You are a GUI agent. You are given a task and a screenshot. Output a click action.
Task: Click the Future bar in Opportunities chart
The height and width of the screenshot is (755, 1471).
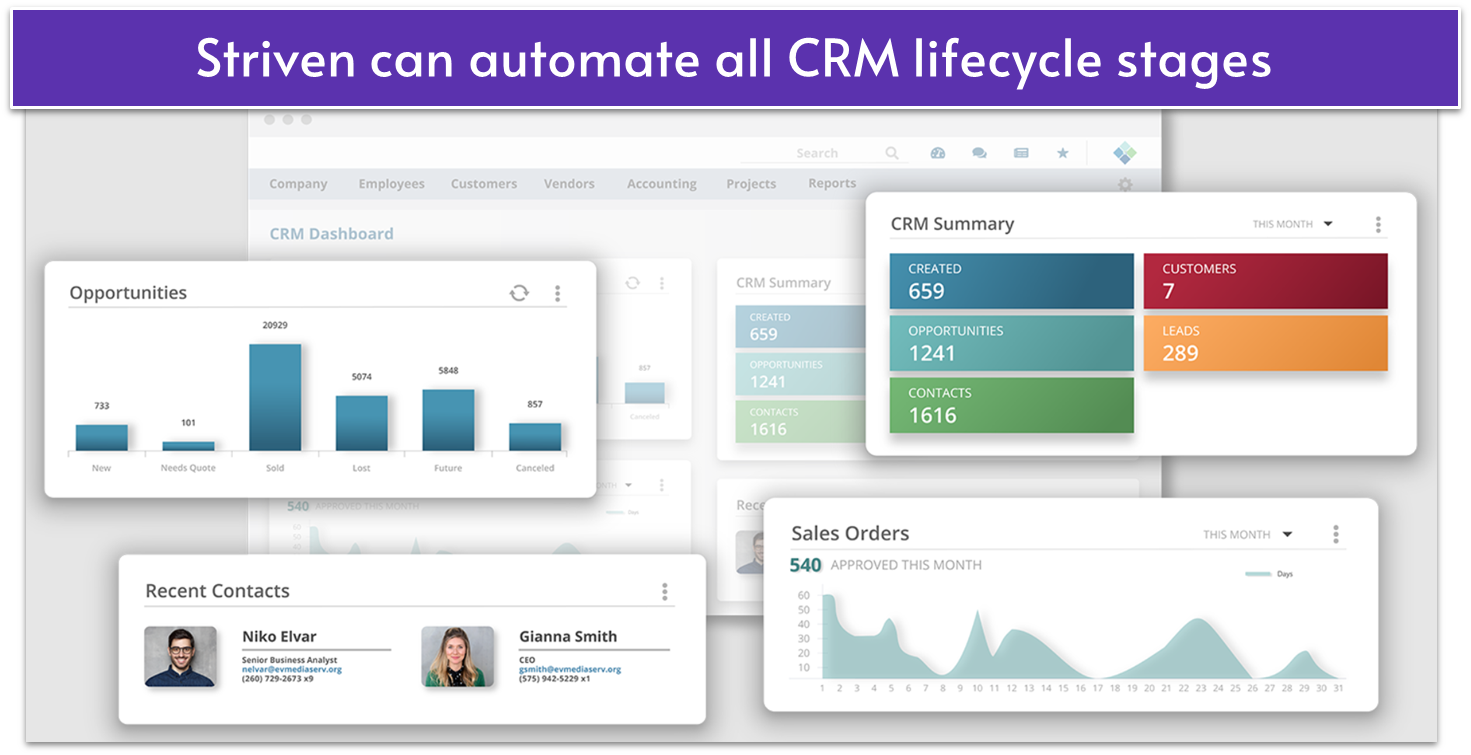point(448,420)
